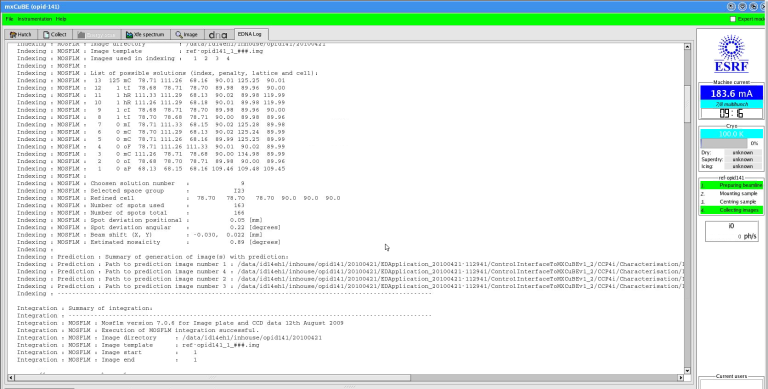Click the Superdry status value
Screen dimensions: 768x389
(743, 160)
